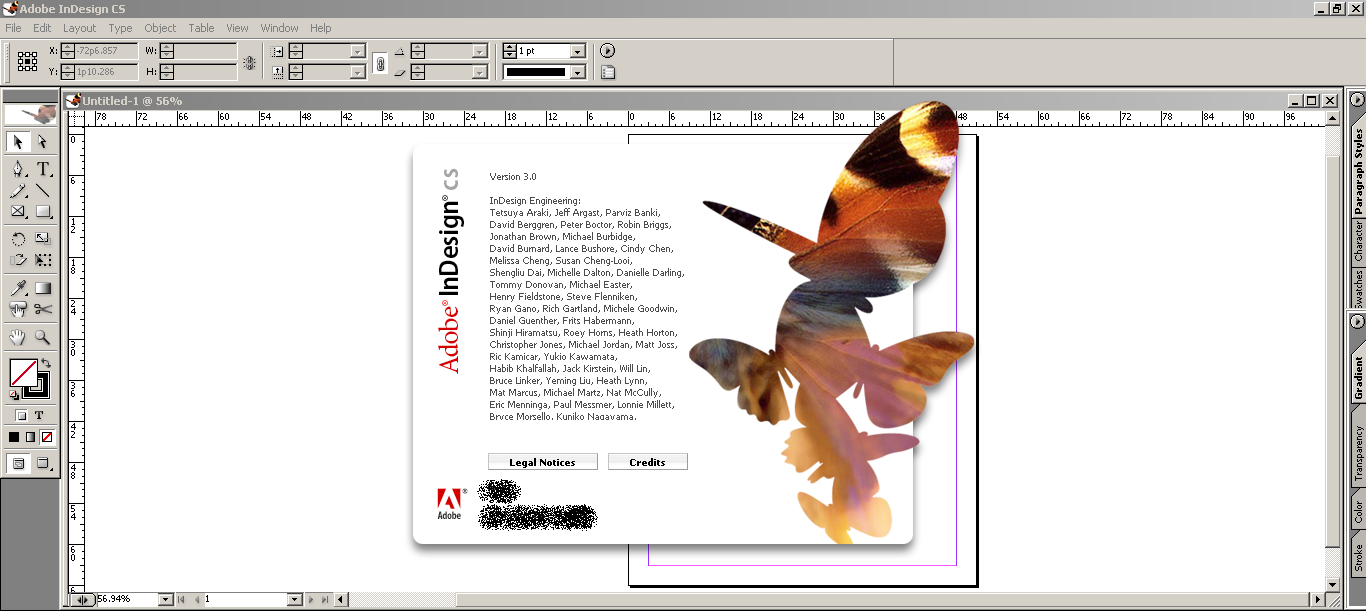Click the Legal Notices button
This screenshot has width=1366, height=611.
[542, 462]
